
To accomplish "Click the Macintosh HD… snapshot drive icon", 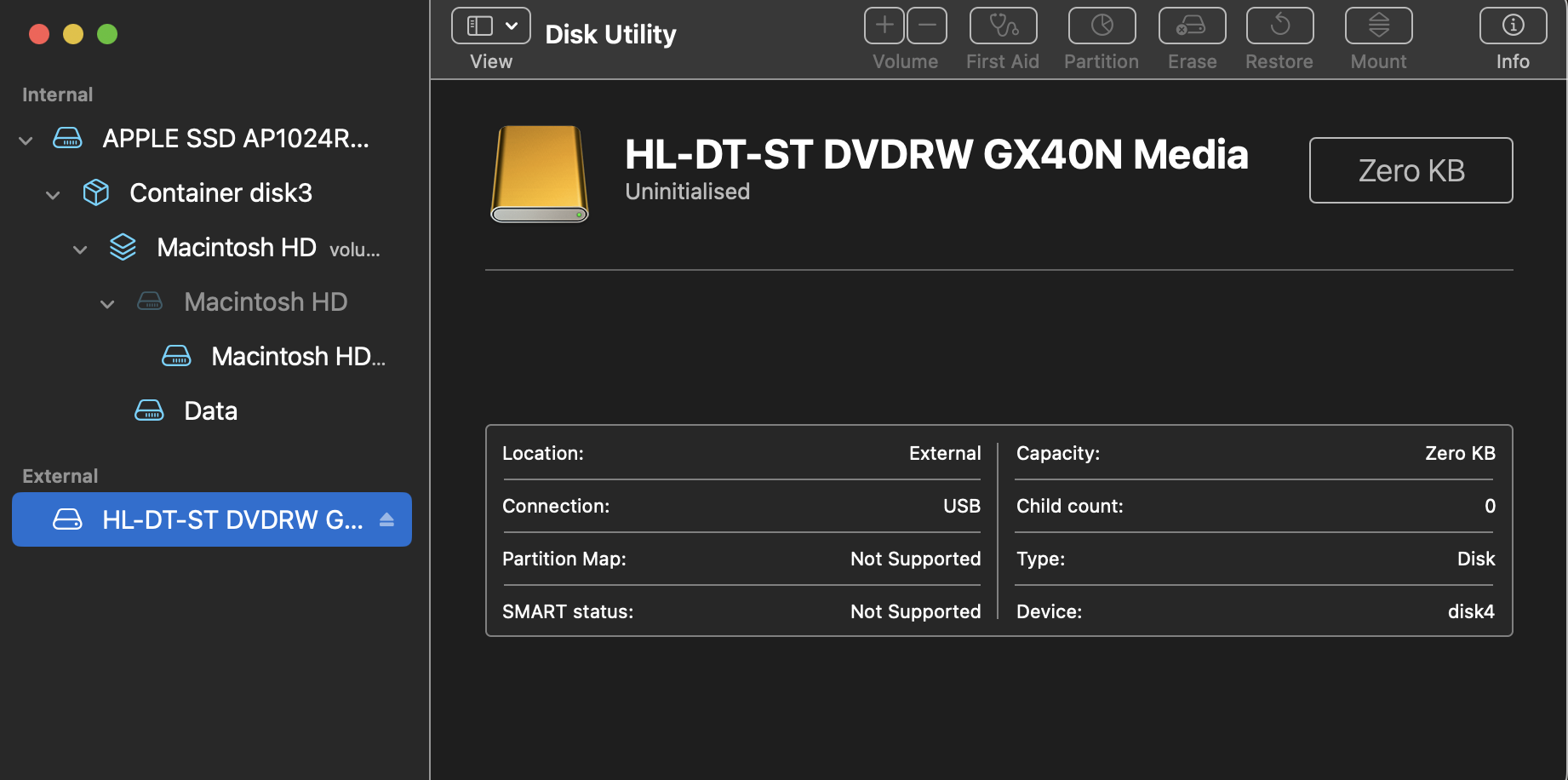I will (177, 356).
